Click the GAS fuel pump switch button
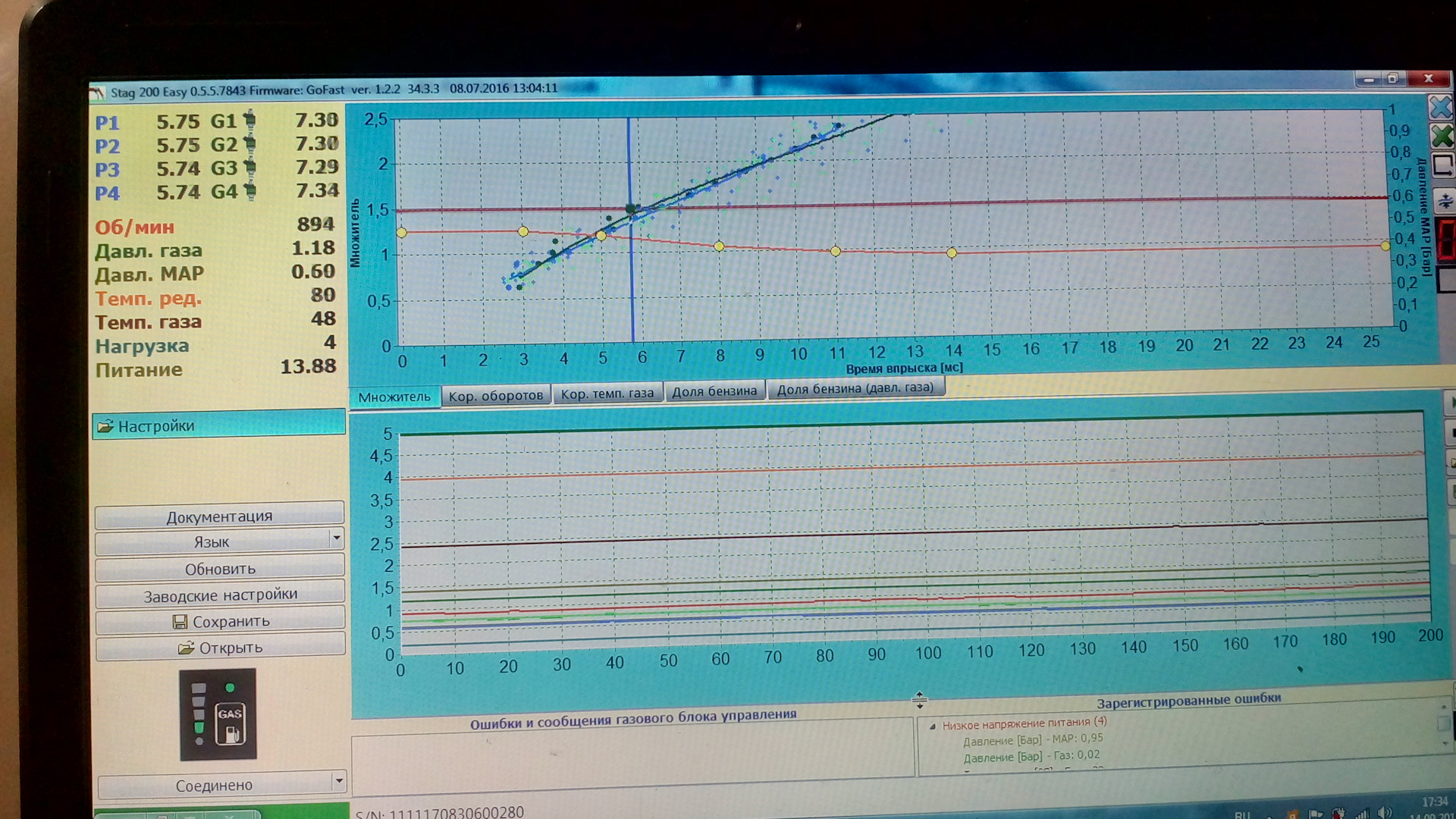The image size is (1456, 819). (230, 725)
